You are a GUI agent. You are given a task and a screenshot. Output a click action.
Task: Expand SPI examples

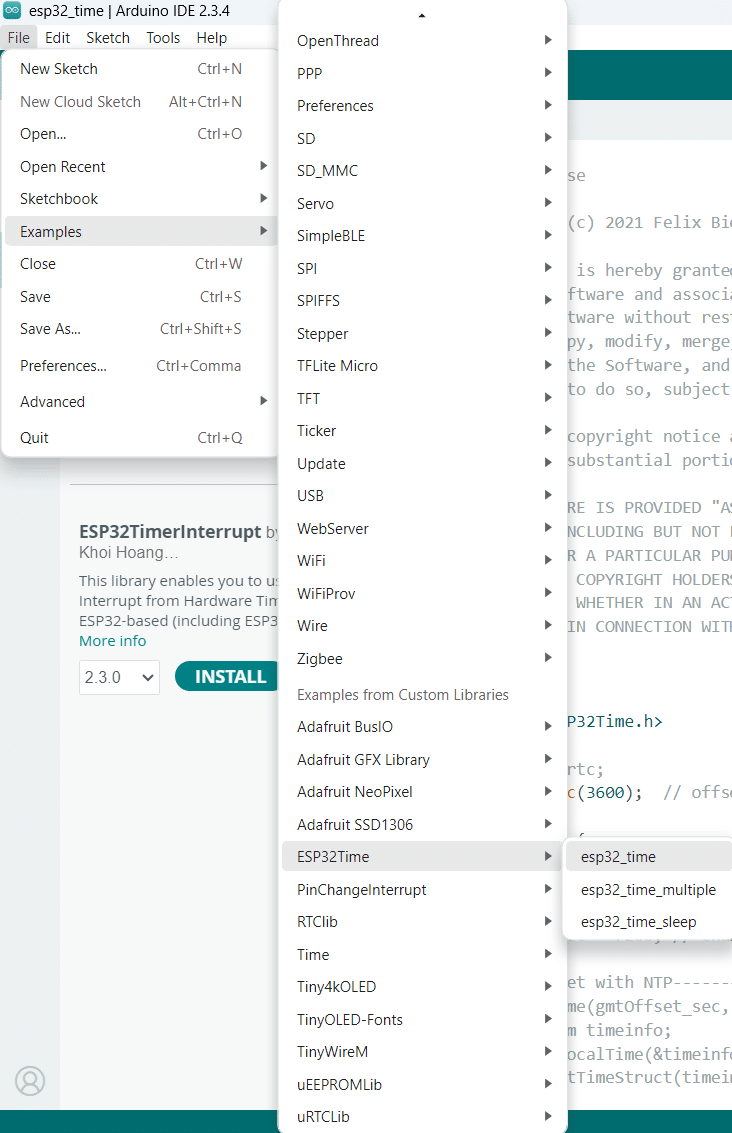[422, 268]
